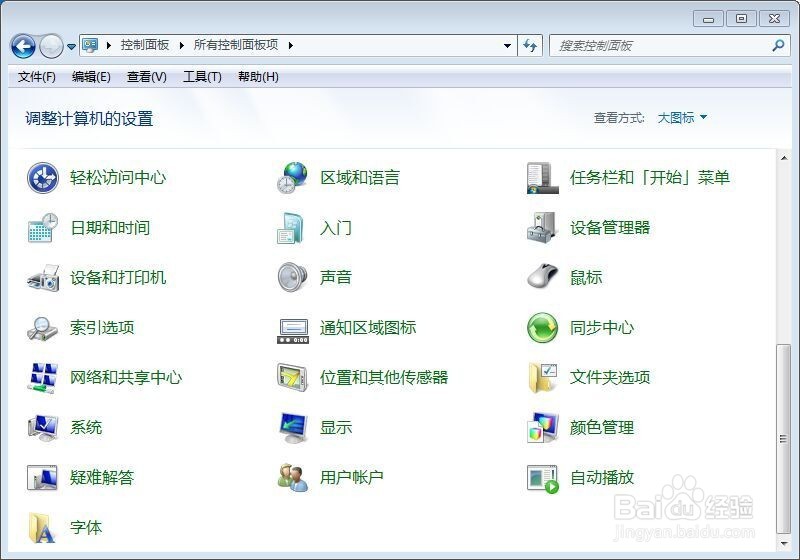This screenshot has width=800, height=560.
Task: Click the 所有控制面板项 breadcrumb
Action: point(236,45)
